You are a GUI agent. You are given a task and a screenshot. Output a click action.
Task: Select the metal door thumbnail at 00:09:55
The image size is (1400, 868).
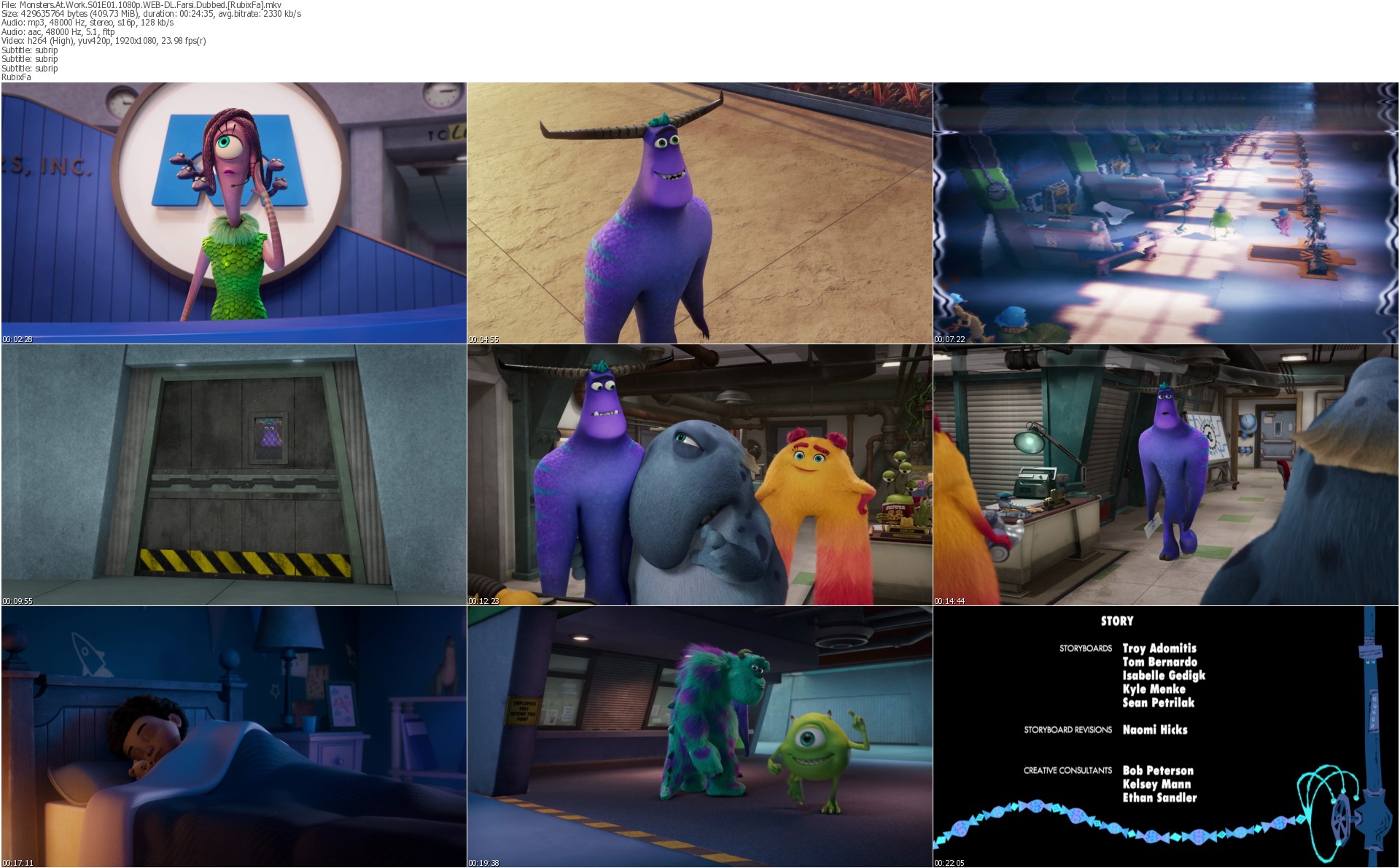(233, 475)
